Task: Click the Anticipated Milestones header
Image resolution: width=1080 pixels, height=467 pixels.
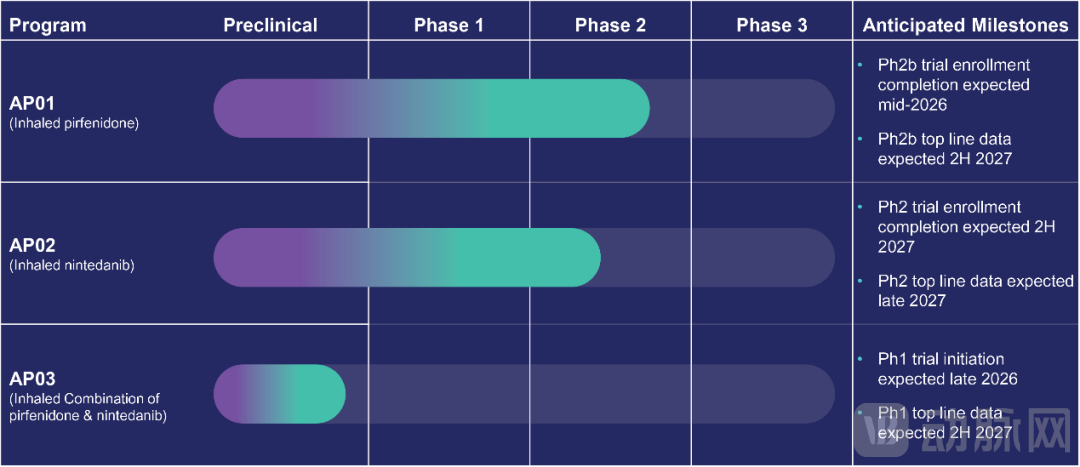Action: click(965, 25)
